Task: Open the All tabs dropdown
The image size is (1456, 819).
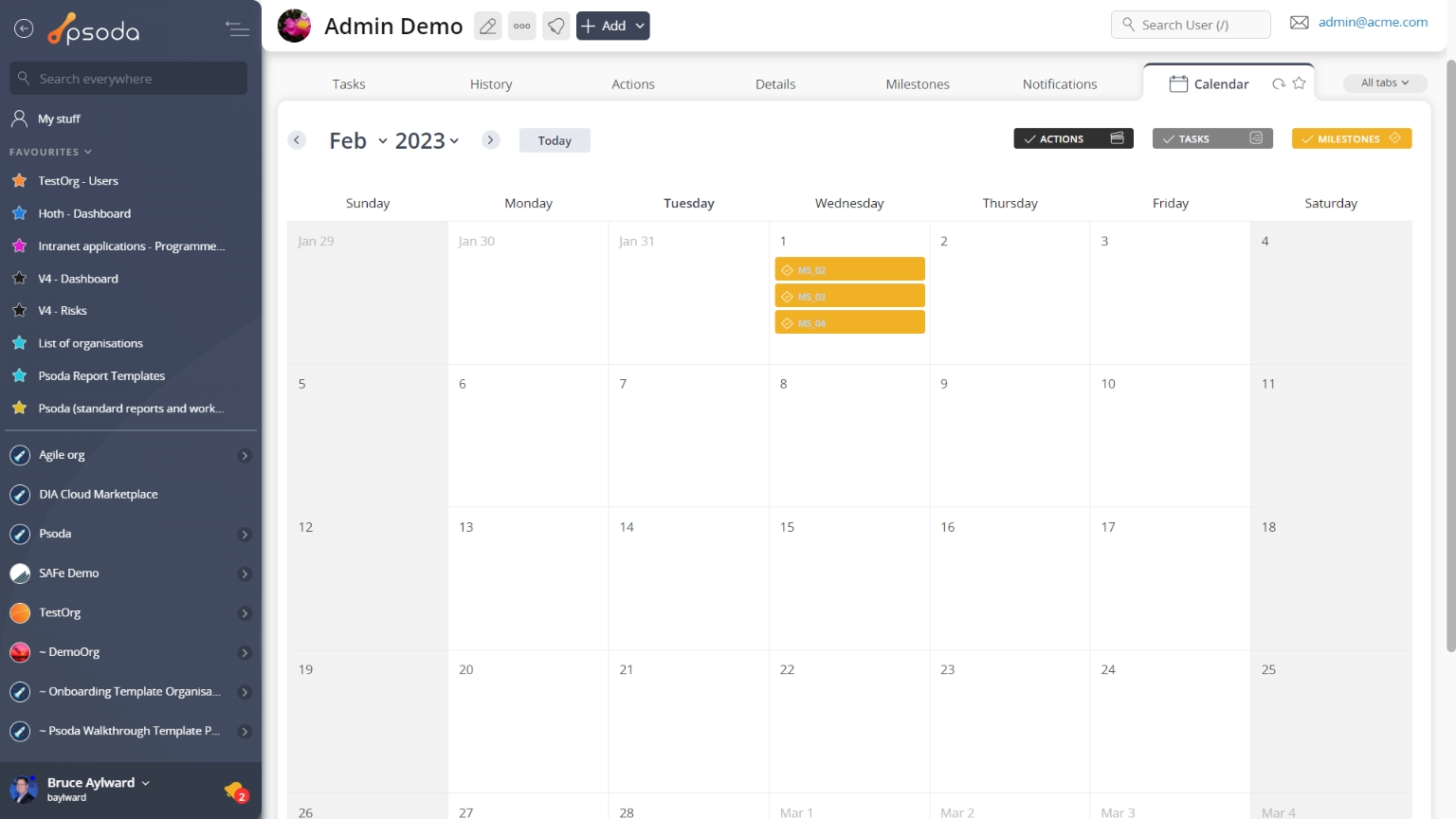Action: pos(1385,83)
